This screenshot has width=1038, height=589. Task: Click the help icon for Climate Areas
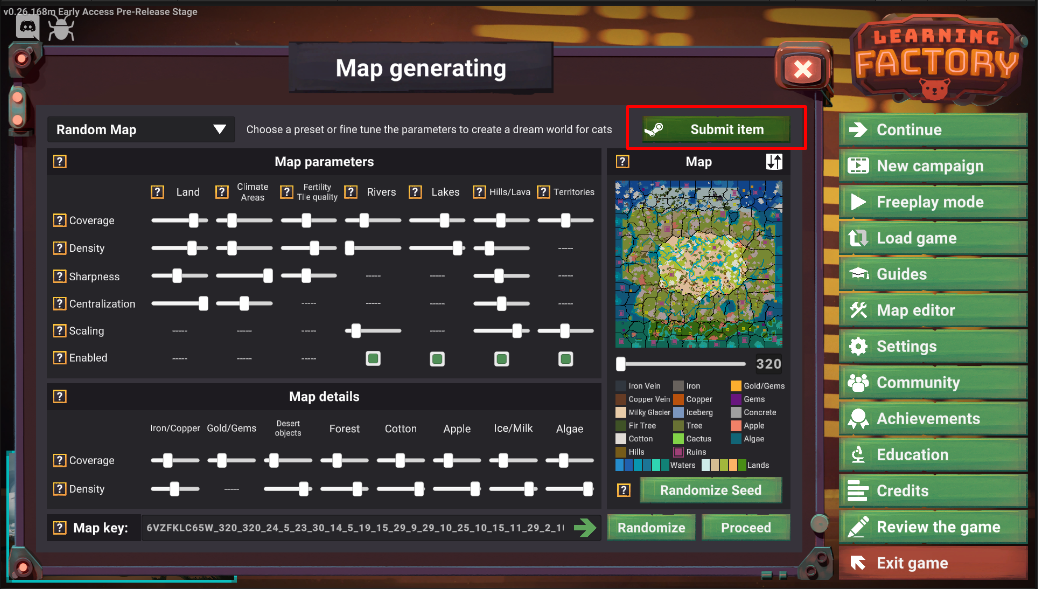tap(222, 192)
